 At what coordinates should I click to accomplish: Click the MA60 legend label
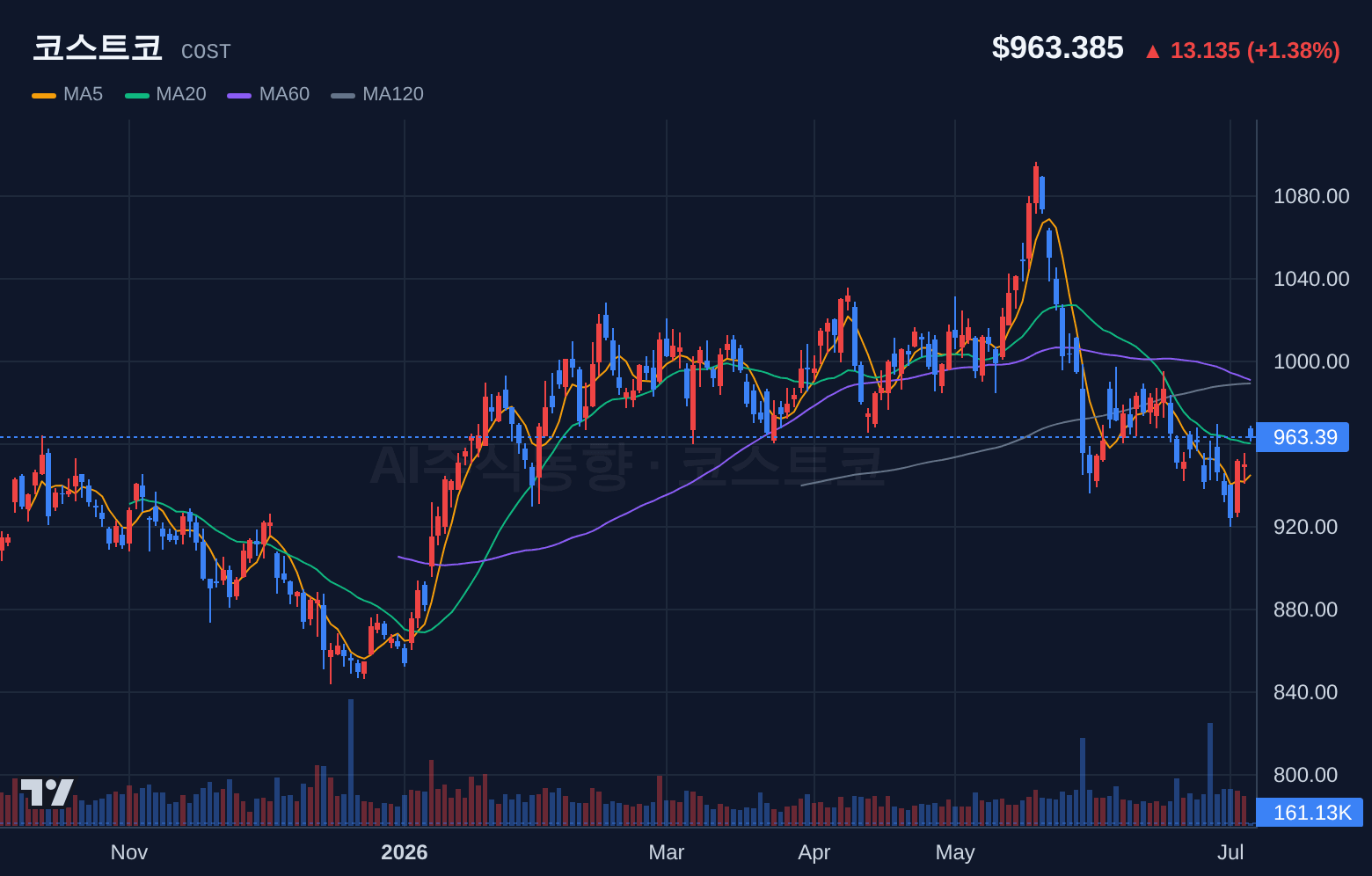(x=284, y=94)
